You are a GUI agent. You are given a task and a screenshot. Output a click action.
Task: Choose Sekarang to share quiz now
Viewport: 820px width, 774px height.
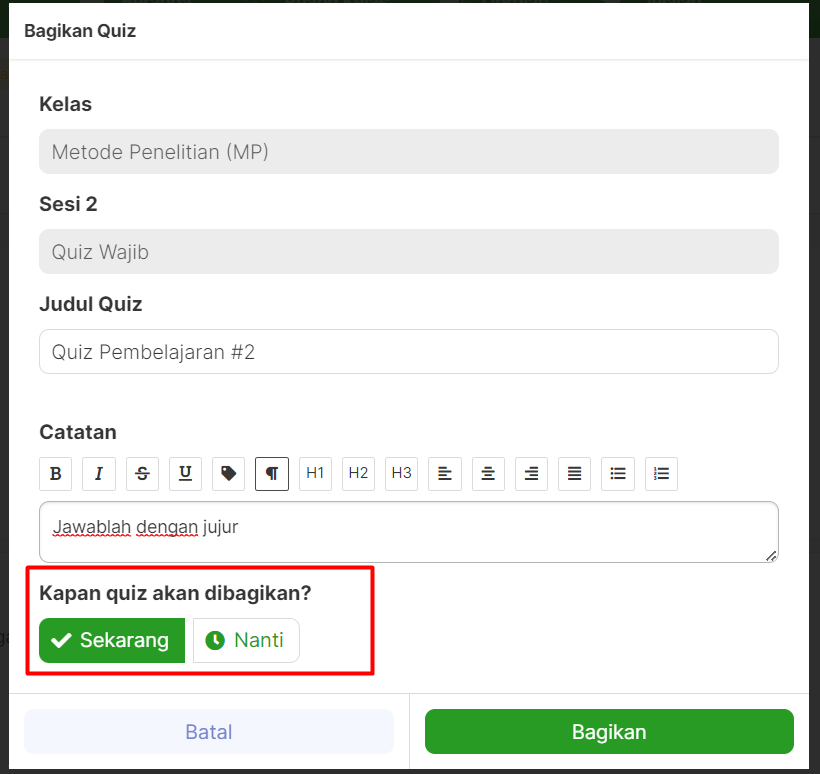112,640
